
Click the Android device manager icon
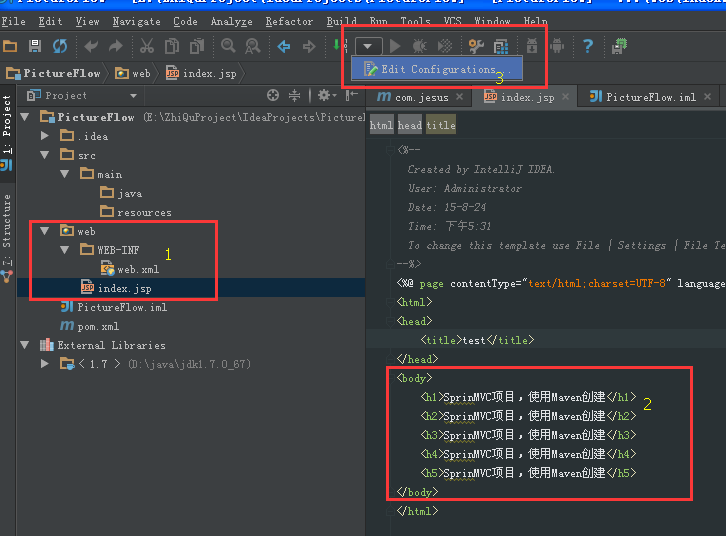[x=557, y=46]
